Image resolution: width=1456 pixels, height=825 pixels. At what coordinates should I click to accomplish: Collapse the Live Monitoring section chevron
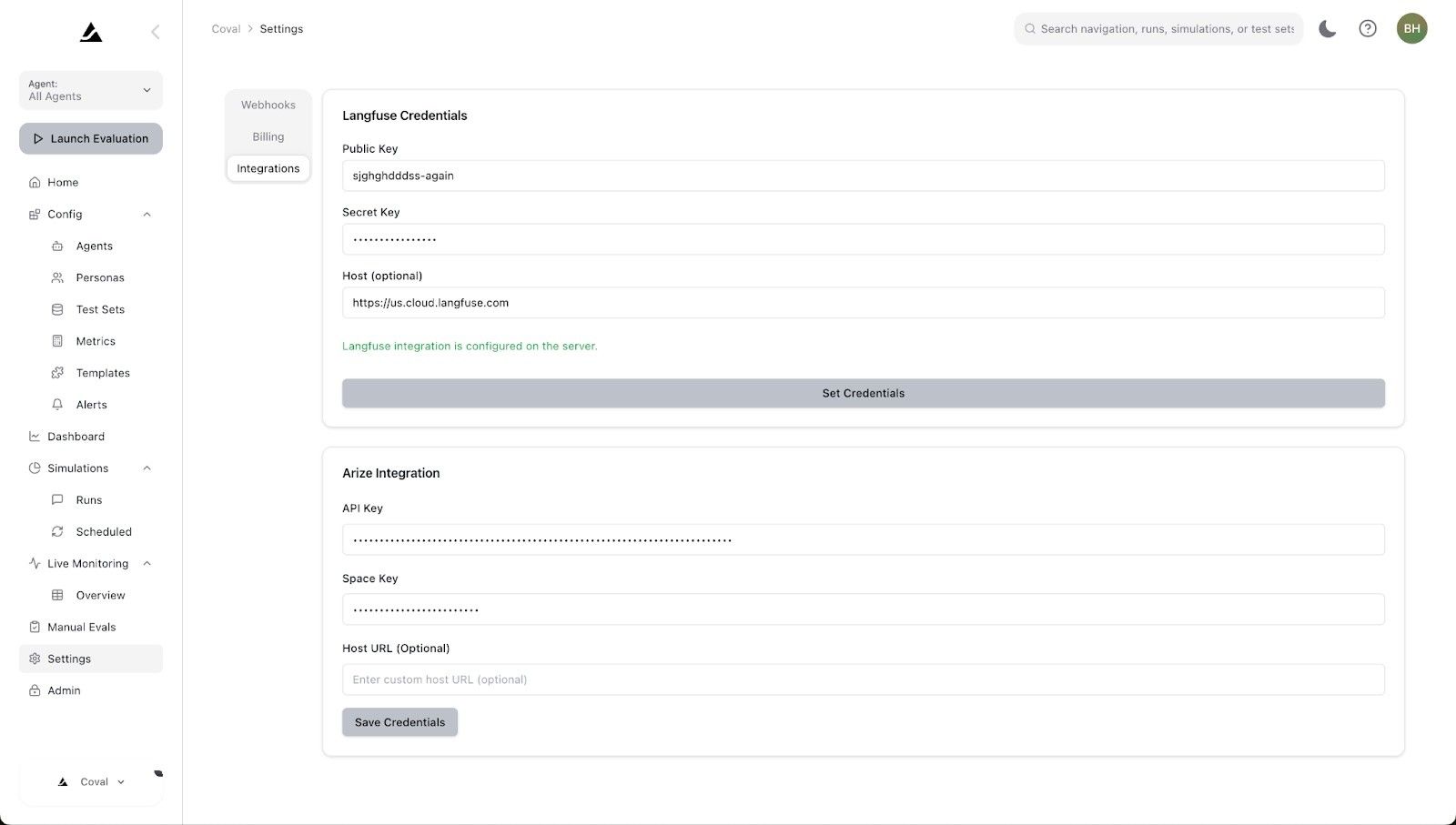point(147,564)
